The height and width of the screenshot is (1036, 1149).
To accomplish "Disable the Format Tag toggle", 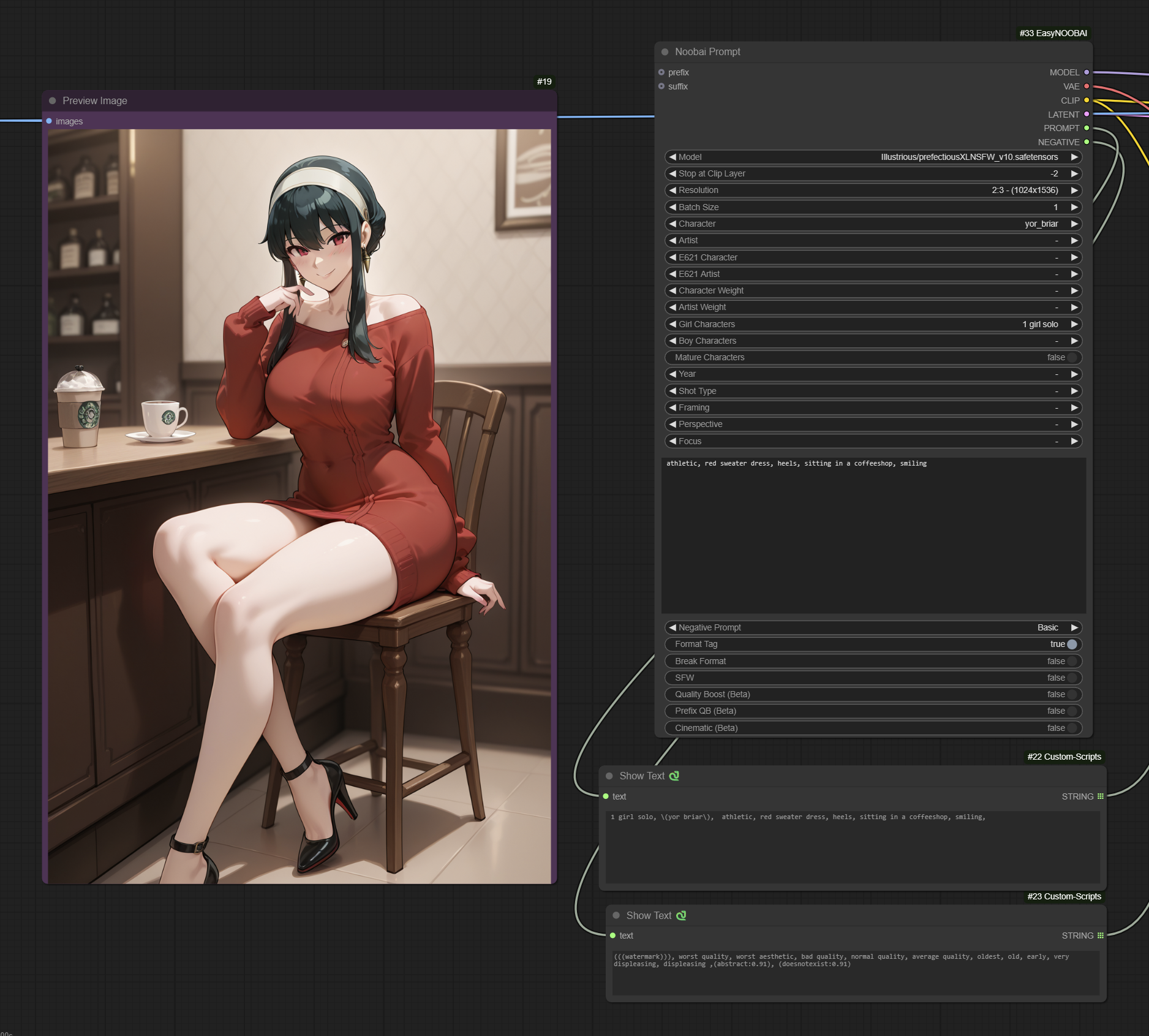I will coord(1071,645).
